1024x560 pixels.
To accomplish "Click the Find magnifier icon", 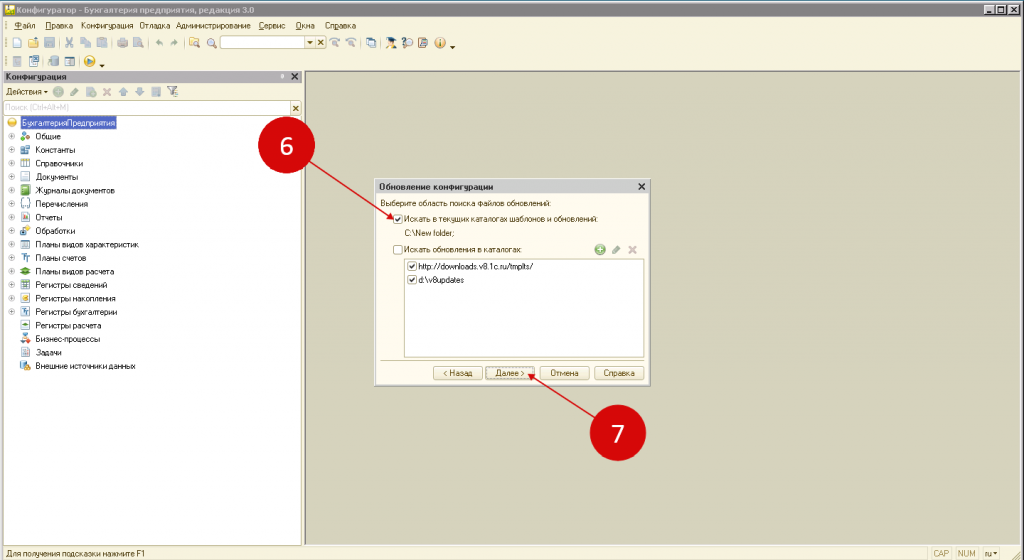I will [212, 43].
